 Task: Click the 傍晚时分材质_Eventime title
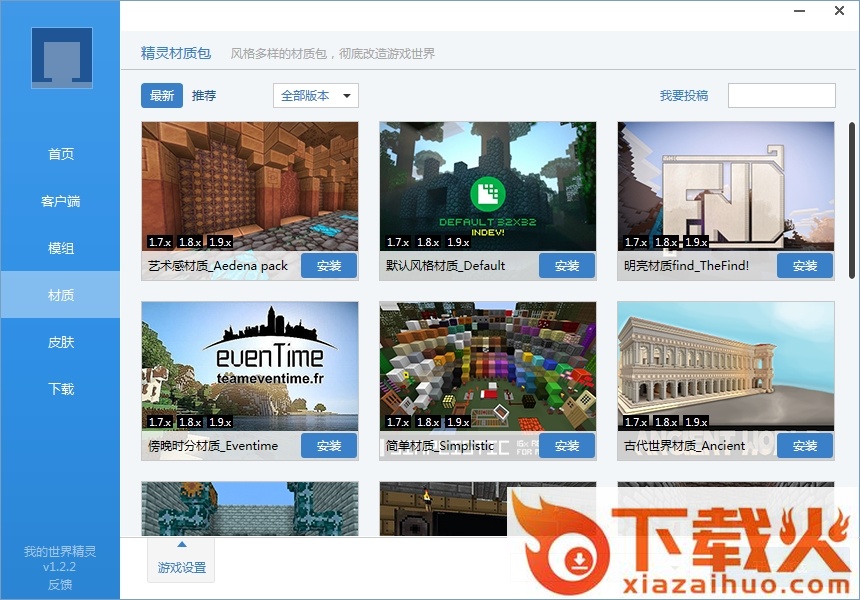[x=213, y=446]
